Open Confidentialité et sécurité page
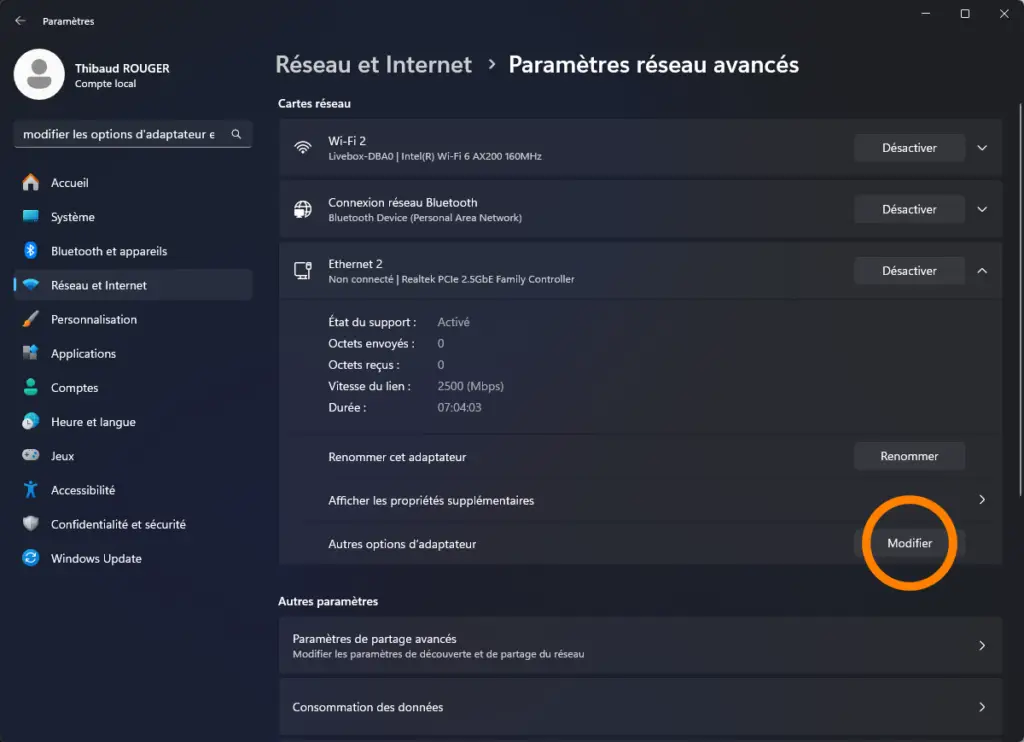This screenshot has height=742, width=1024. (133, 524)
